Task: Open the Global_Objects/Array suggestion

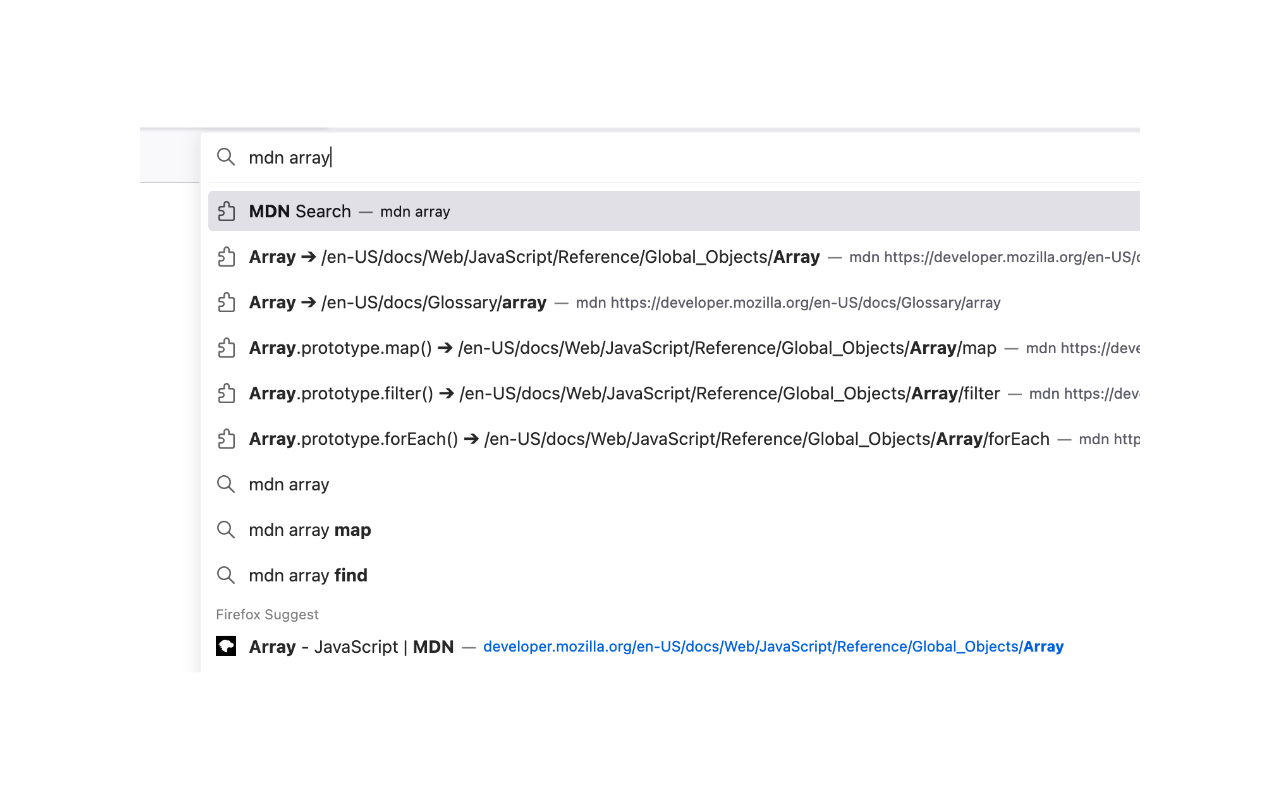Action: point(674,257)
